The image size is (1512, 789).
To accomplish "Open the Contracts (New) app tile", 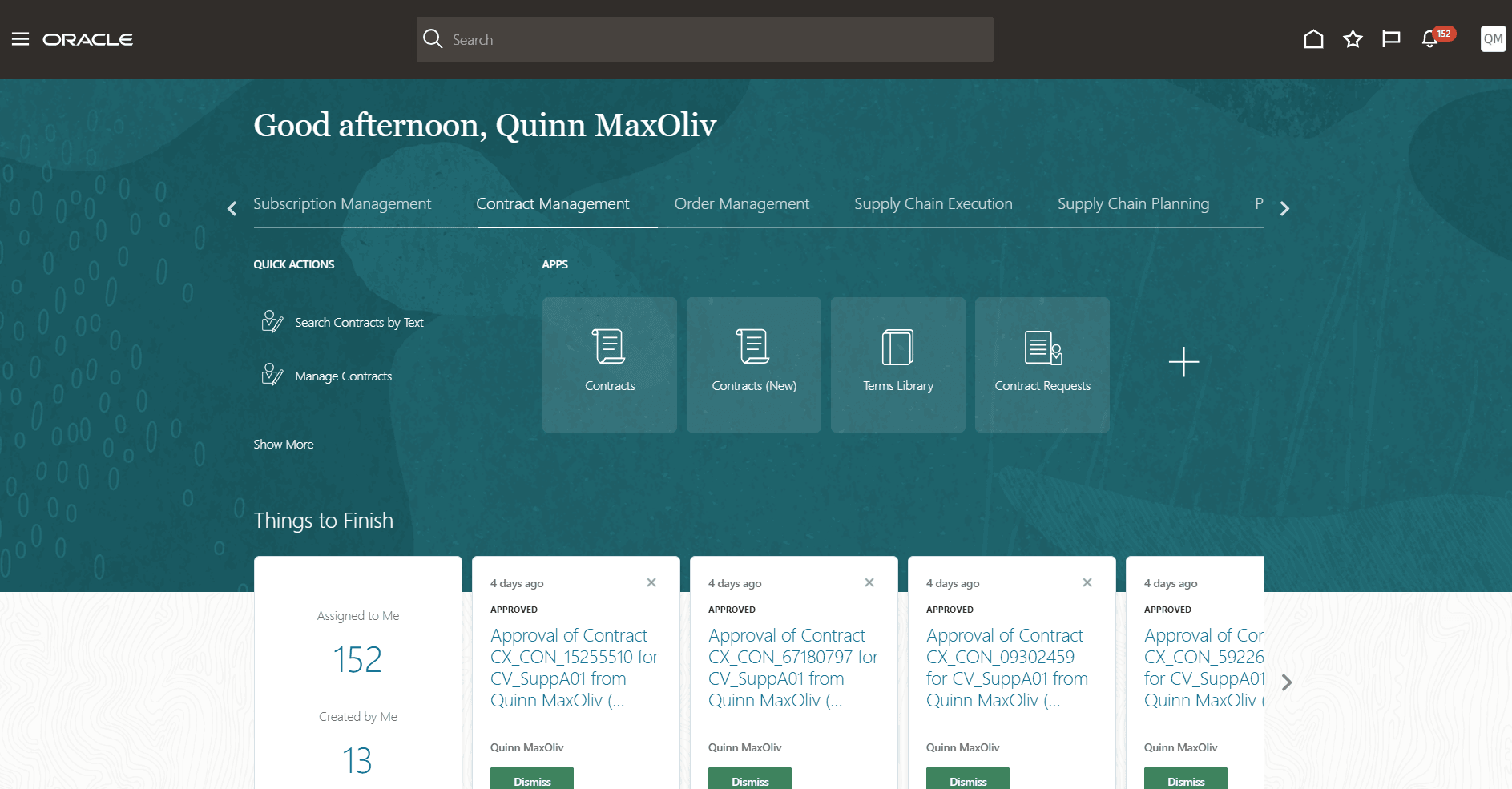I will [x=754, y=365].
